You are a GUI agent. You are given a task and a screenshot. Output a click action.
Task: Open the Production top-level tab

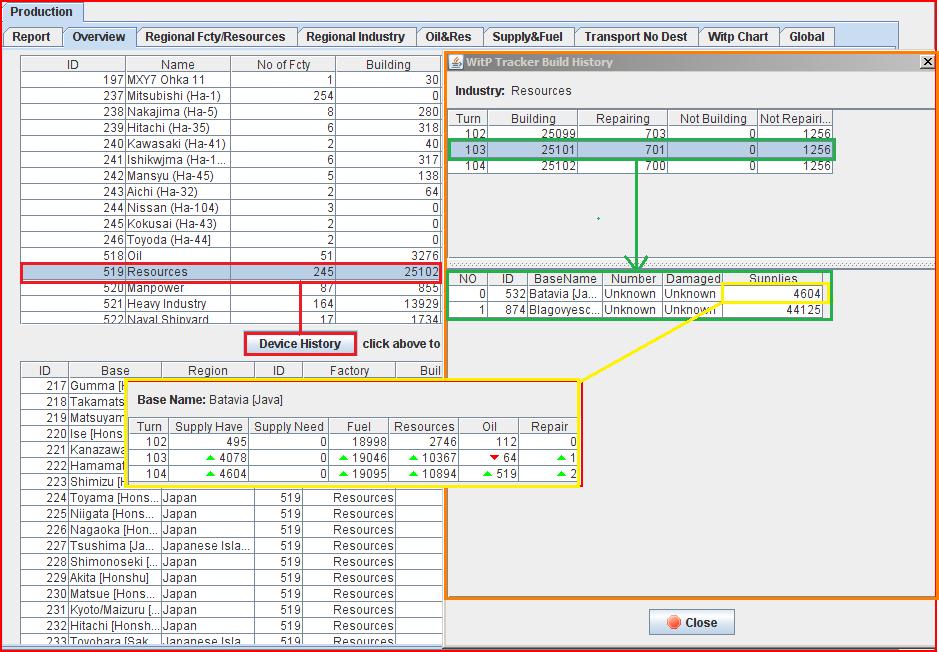tap(41, 11)
